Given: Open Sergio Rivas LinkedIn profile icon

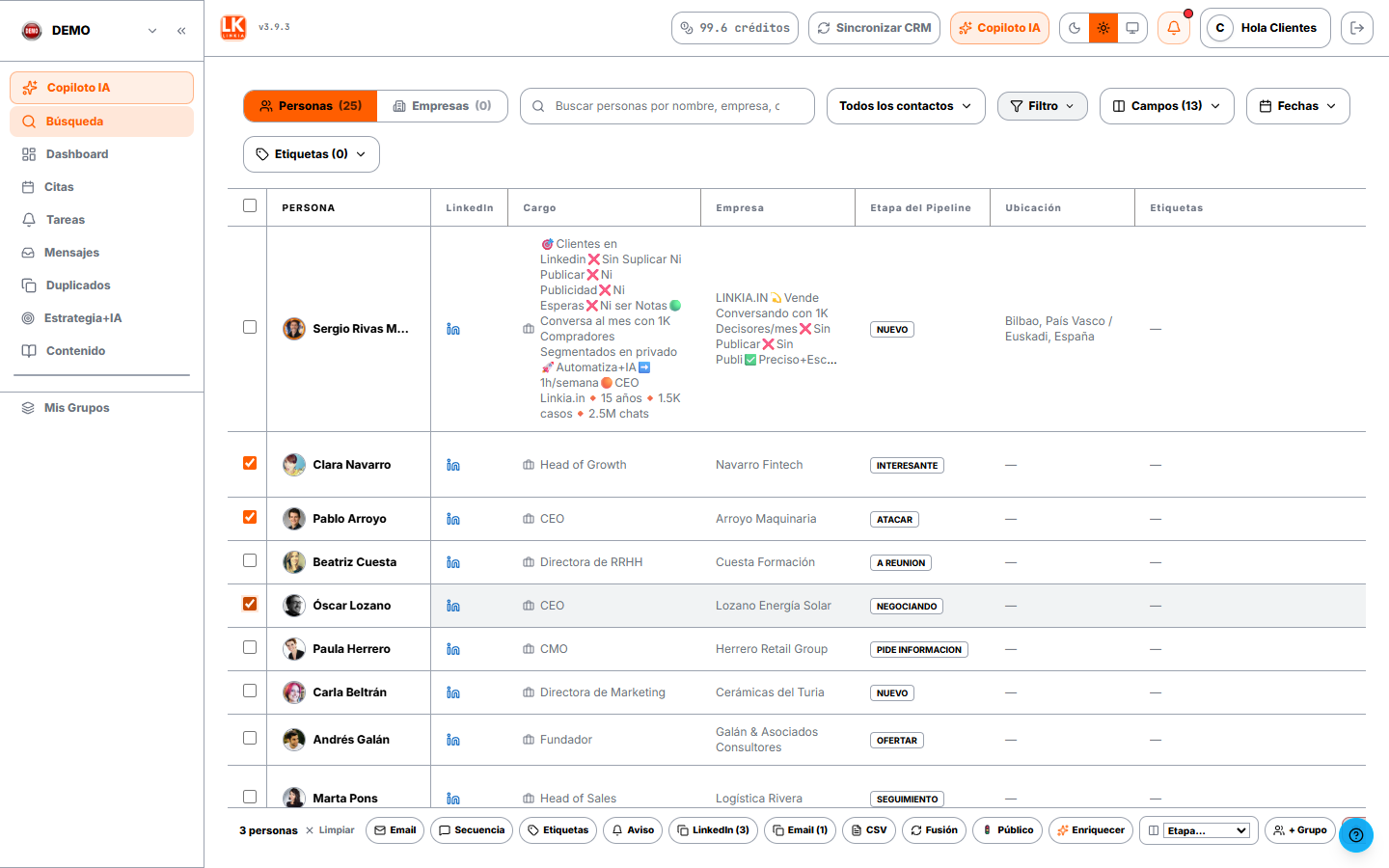Looking at the screenshot, I should [453, 329].
